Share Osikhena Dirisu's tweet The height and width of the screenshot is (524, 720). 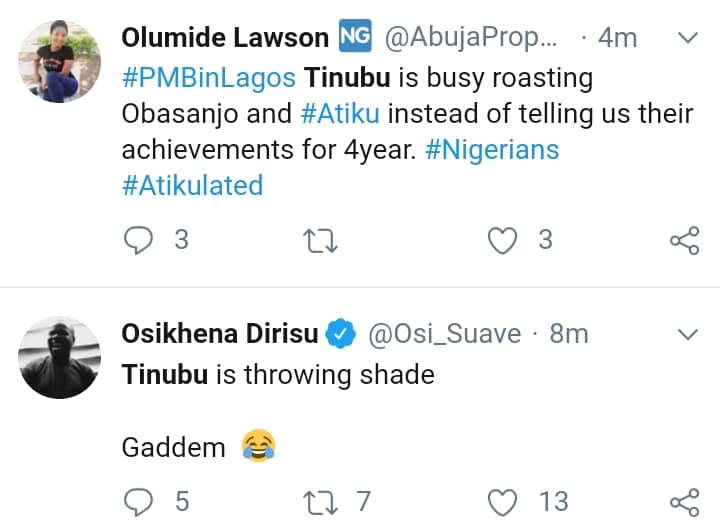[684, 499]
